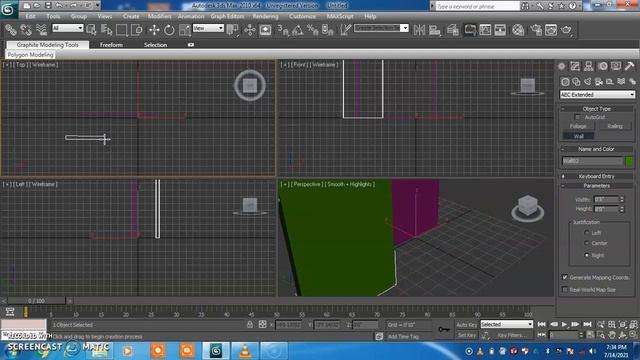The height and width of the screenshot is (360, 640).
Task: Click the Select and Link tool
Action: [x=11, y=30]
